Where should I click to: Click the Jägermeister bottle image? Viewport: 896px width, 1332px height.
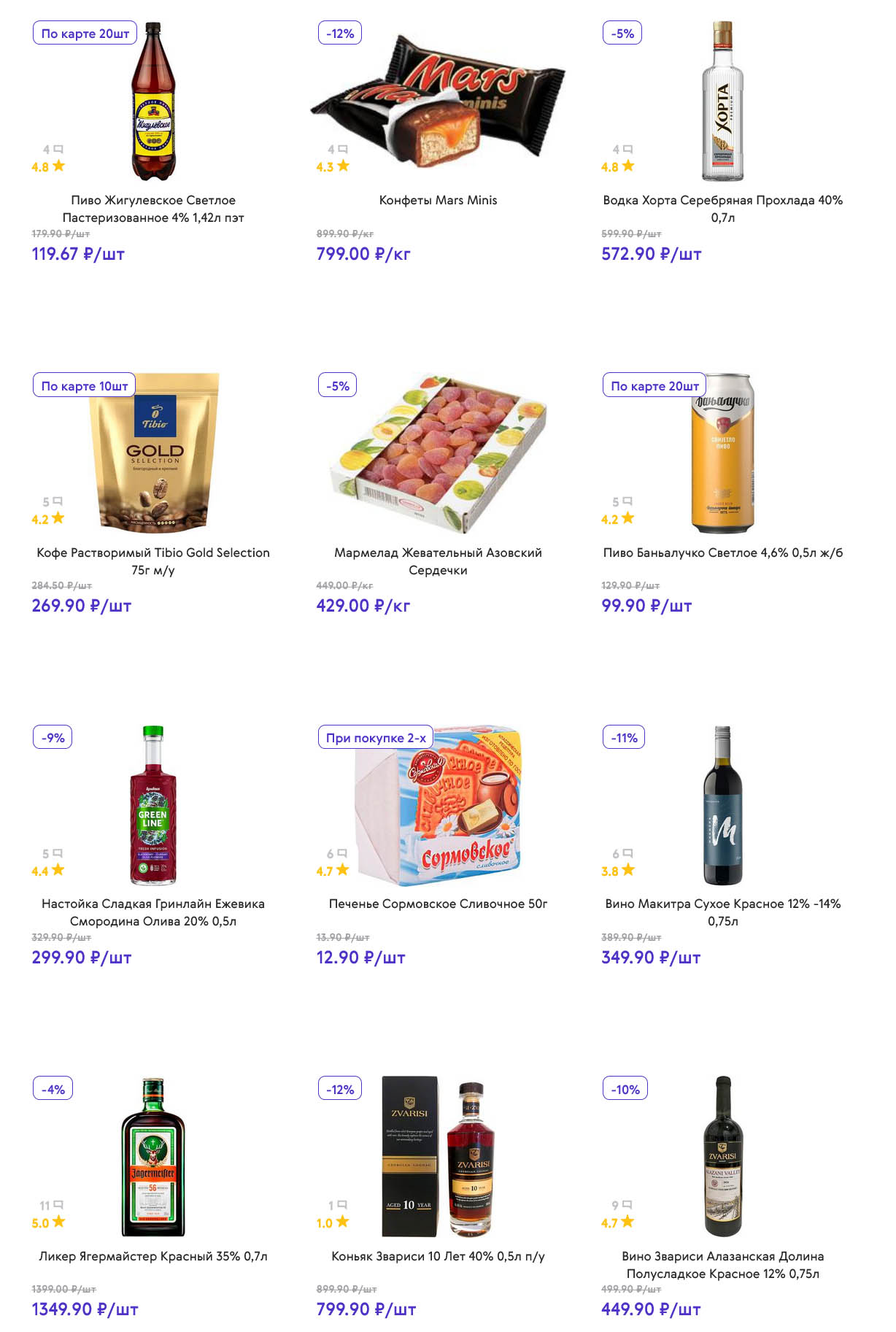[153, 1156]
